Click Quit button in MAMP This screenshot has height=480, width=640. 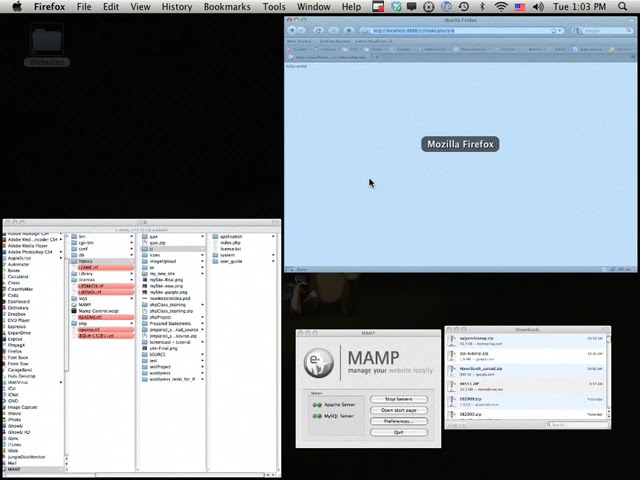(399, 432)
